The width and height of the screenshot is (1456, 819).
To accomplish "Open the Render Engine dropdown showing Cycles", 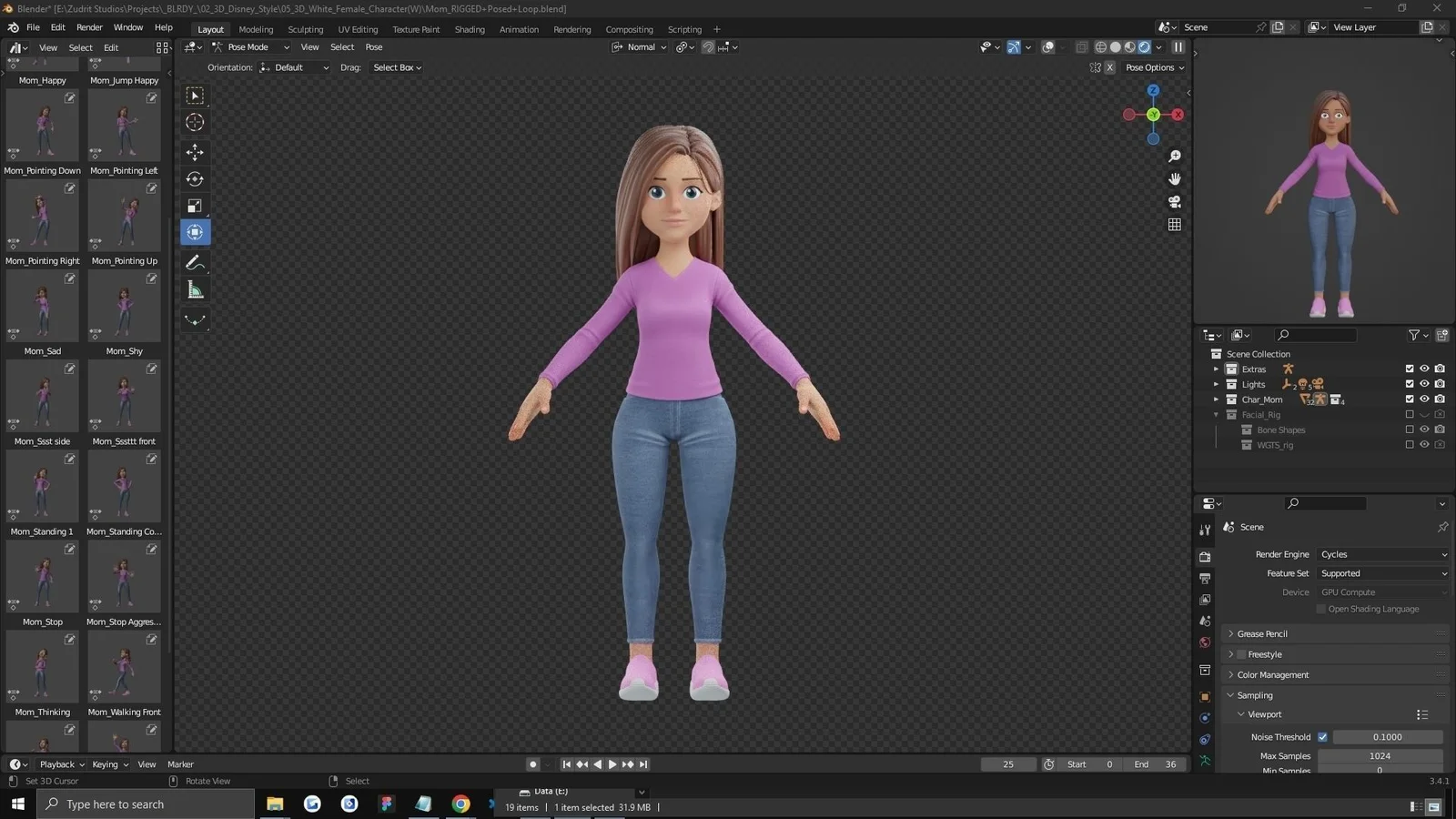I will pos(1382,554).
